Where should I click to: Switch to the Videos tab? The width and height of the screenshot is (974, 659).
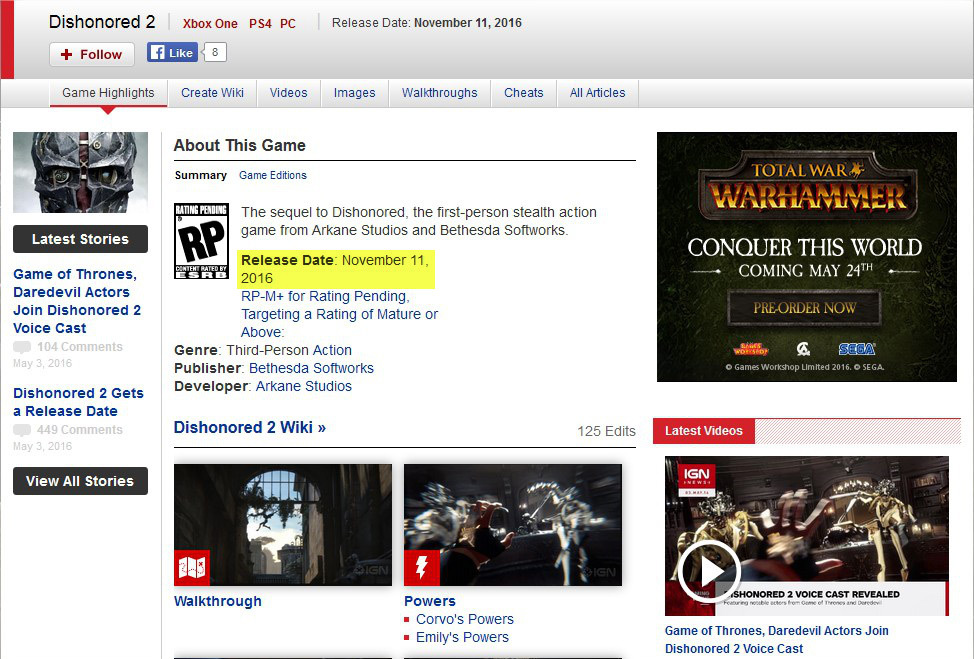[x=288, y=93]
